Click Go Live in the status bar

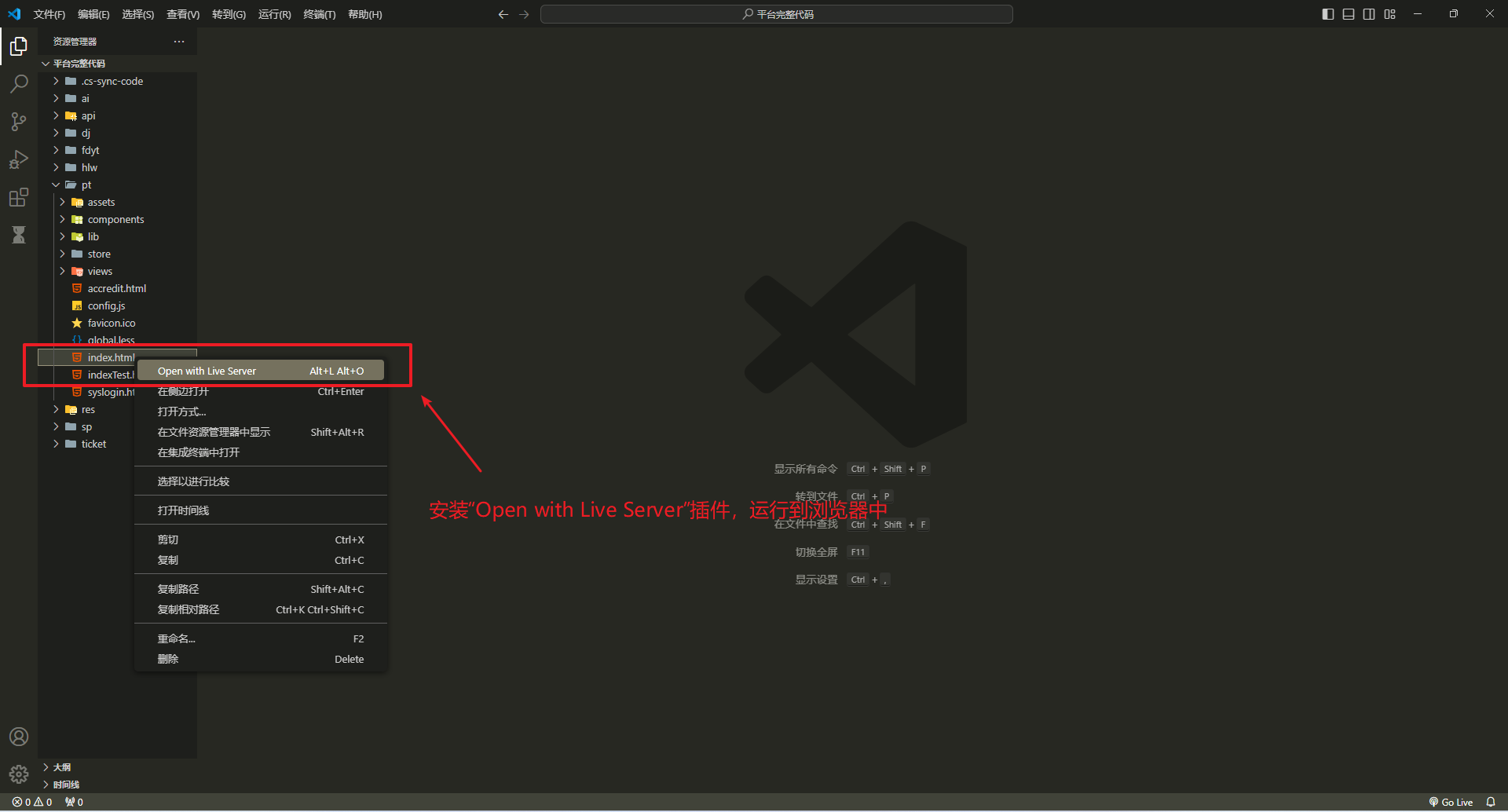point(1451,802)
